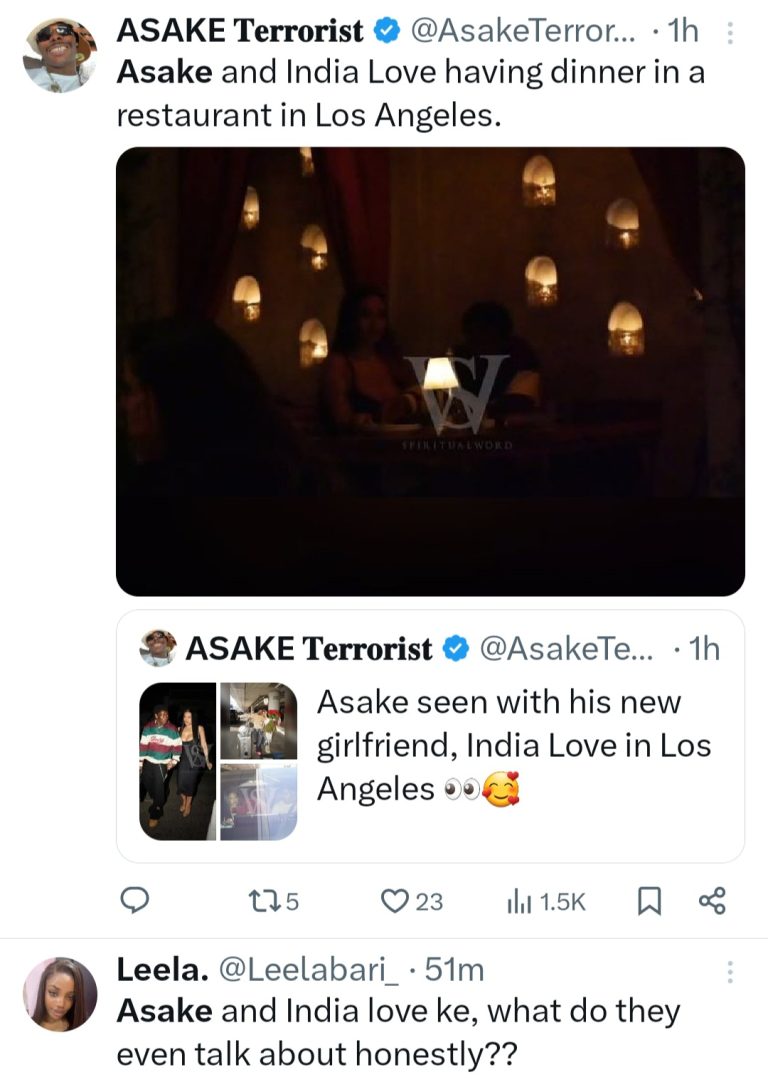The height and width of the screenshot is (1082, 768).
Task: Open ASAKE Terrorist display name link
Action: [x=240, y=32]
